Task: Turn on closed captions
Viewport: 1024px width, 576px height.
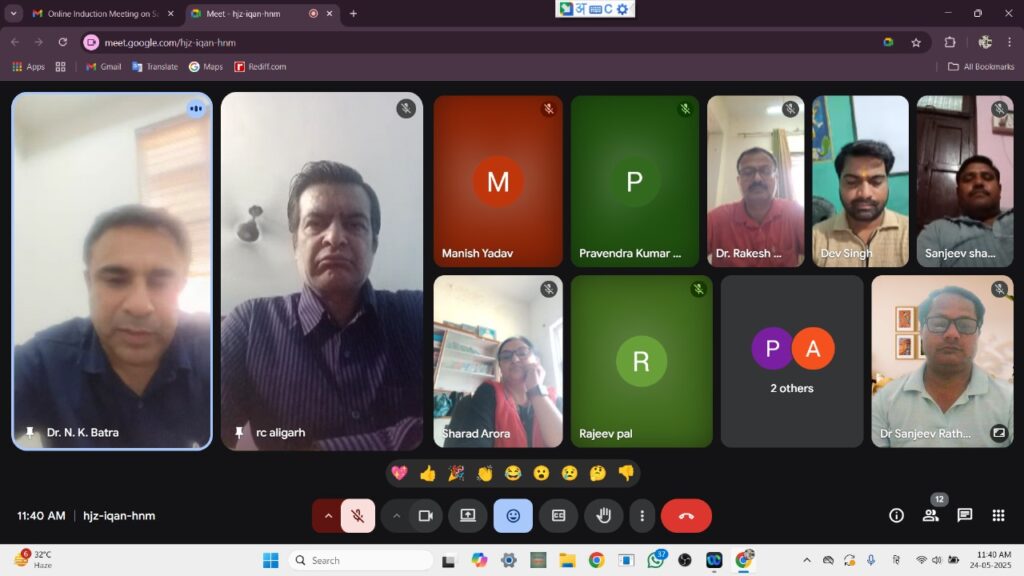Action: [558, 516]
